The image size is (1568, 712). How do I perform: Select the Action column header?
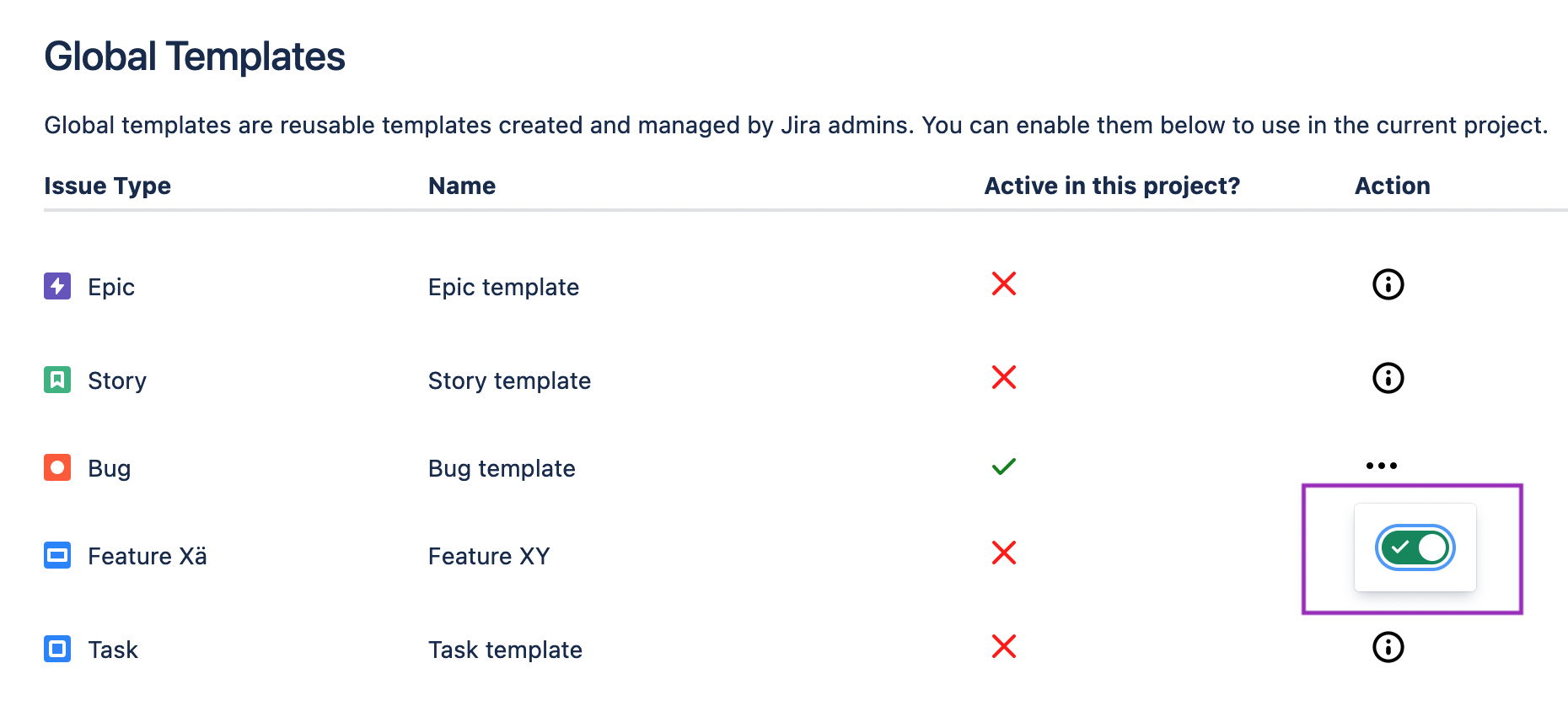tap(1392, 186)
